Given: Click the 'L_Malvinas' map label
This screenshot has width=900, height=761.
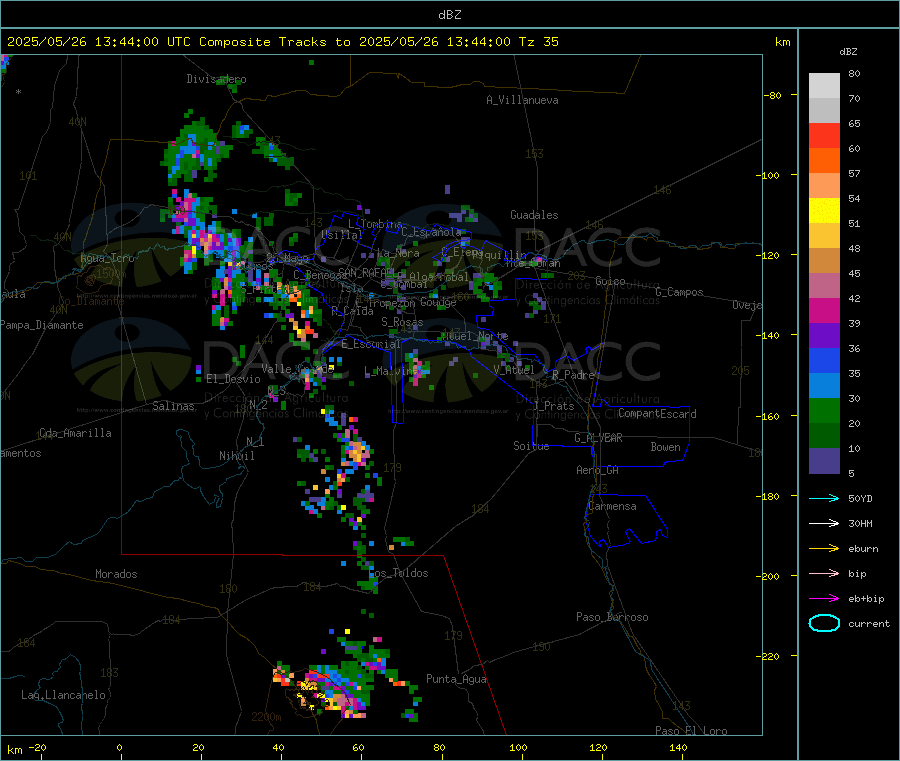Looking at the screenshot, I should click(x=390, y=371).
